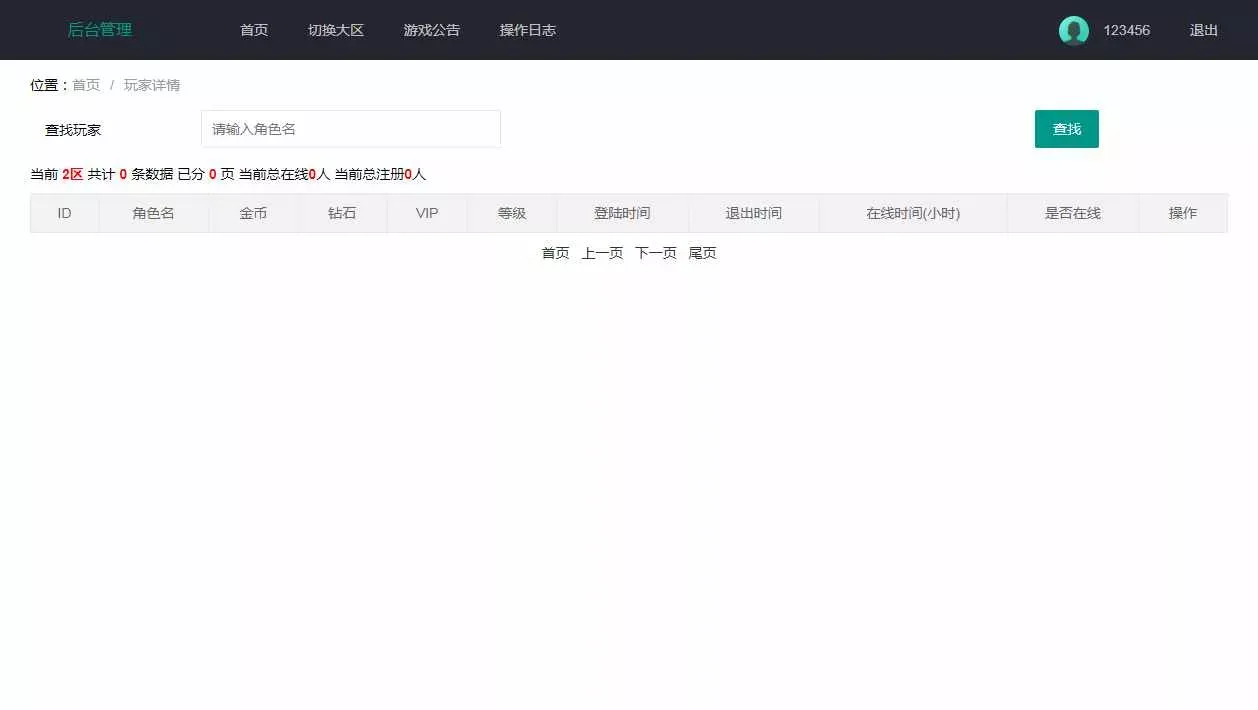Click the 钻石 column header
This screenshot has height=710, width=1258.
[x=343, y=213]
